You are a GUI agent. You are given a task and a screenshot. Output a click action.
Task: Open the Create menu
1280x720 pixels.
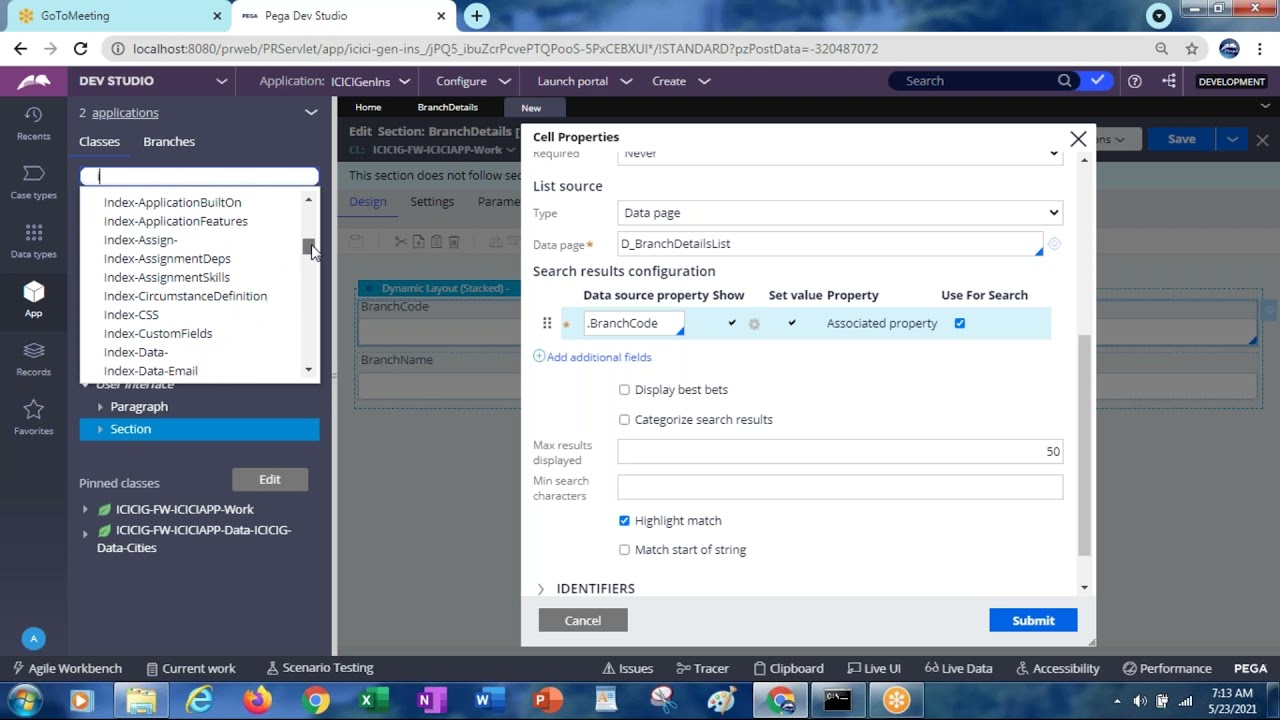tap(681, 81)
